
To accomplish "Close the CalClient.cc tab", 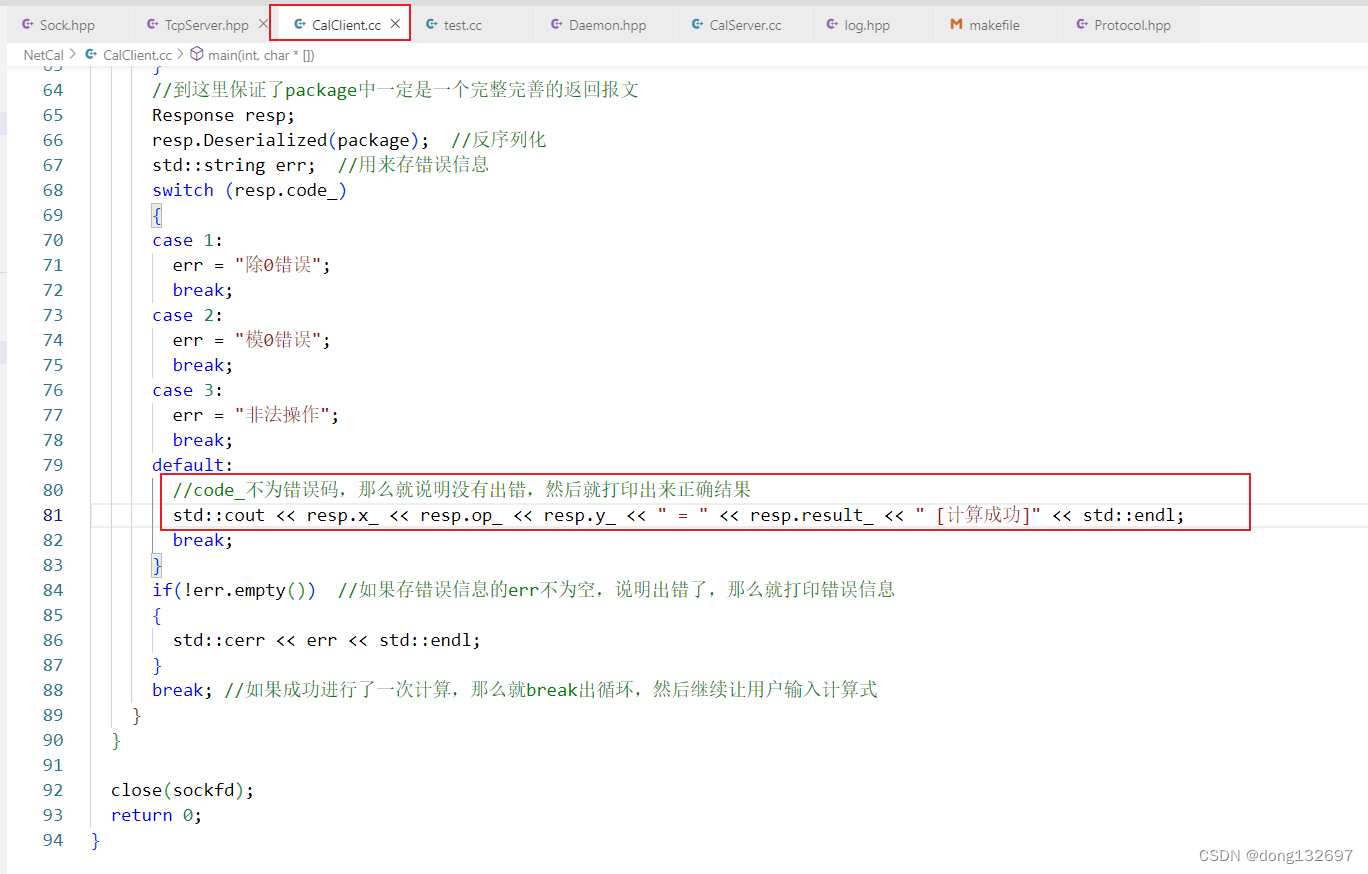I will click(395, 24).
